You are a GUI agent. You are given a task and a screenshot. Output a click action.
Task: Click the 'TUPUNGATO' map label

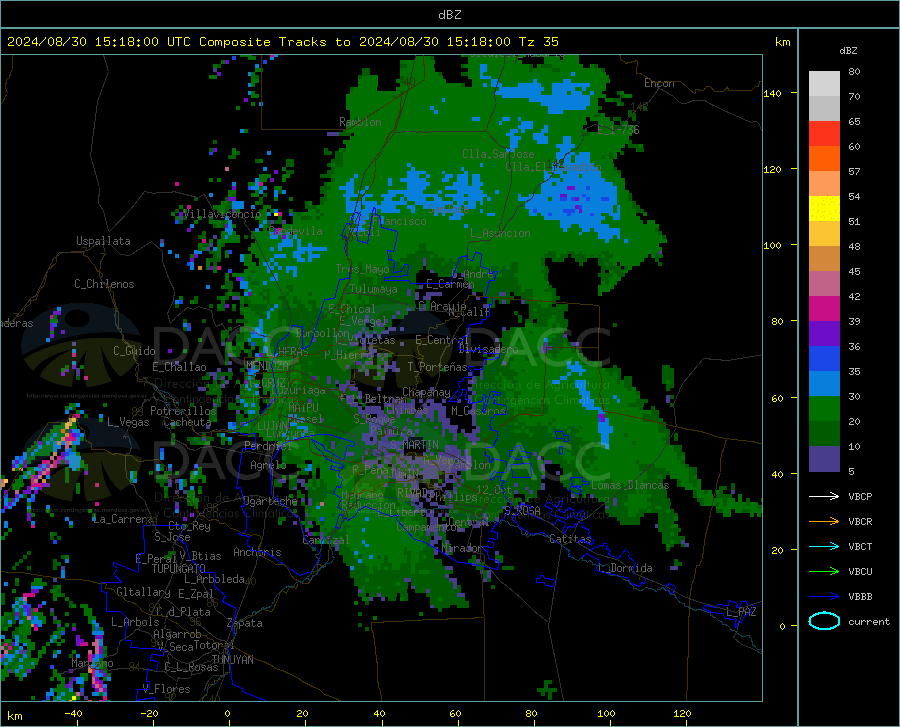(179, 569)
